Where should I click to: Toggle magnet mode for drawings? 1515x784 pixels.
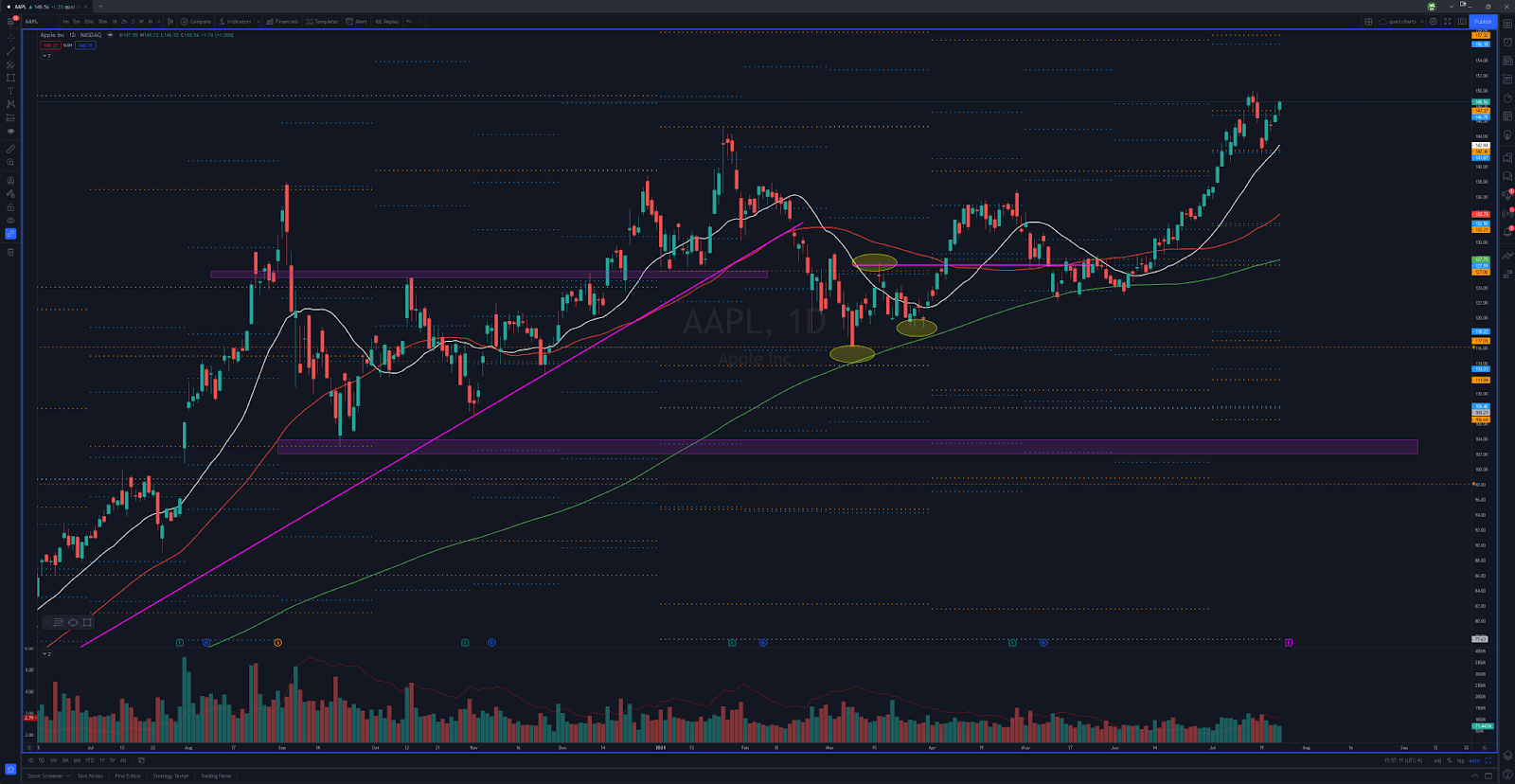click(x=10, y=180)
